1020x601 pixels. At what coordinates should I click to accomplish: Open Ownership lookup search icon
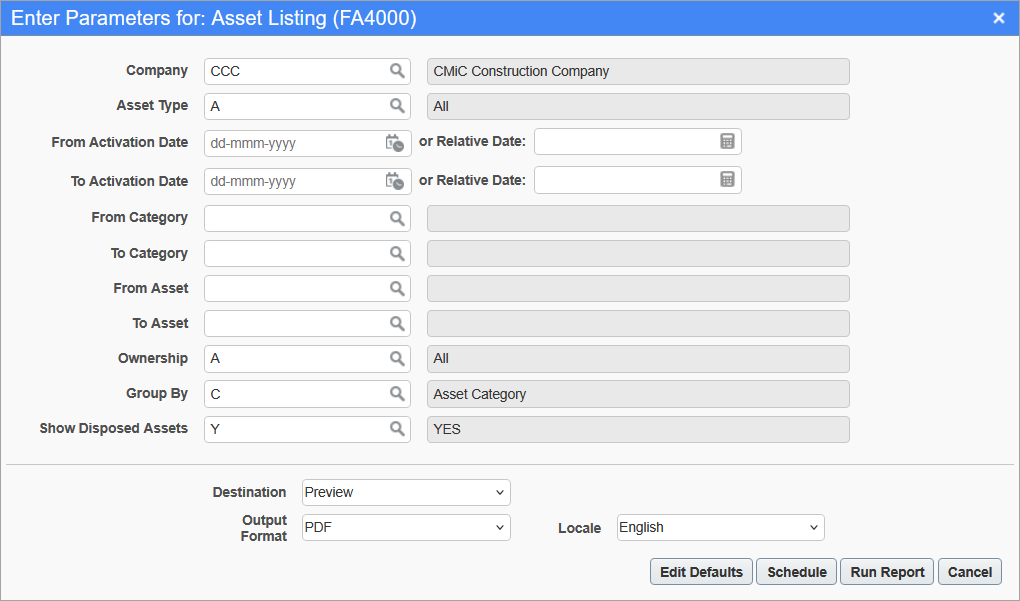pos(397,358)
